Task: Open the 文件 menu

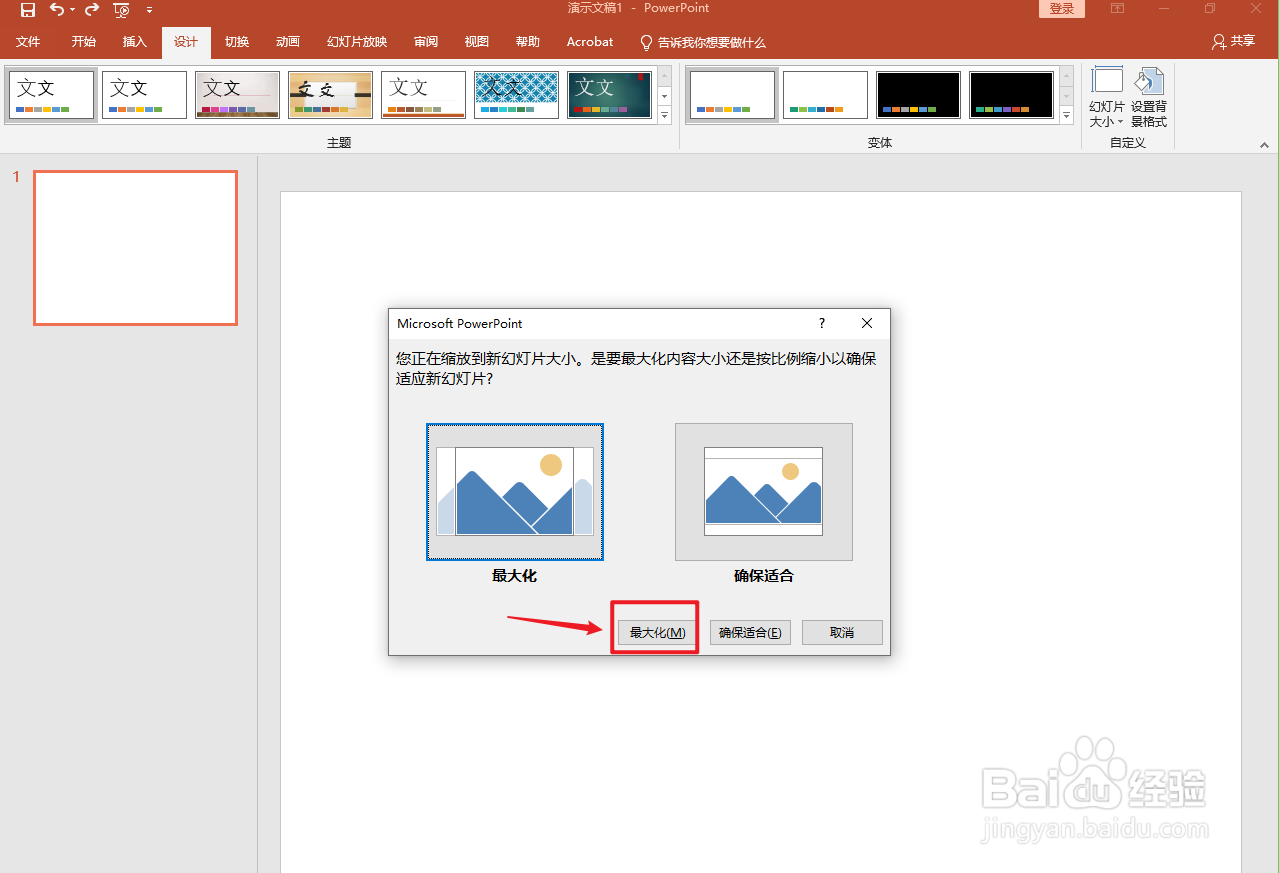Action: point(28,42)
